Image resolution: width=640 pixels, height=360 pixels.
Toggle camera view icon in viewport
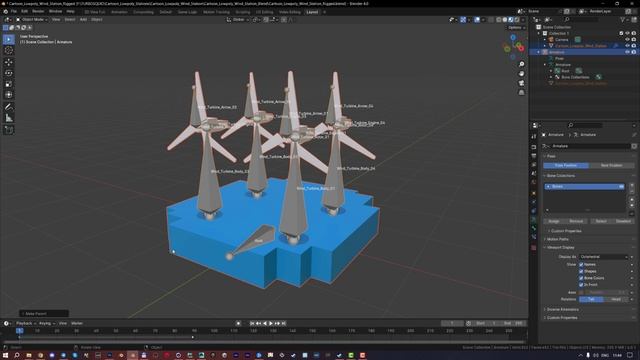(521, 83)
